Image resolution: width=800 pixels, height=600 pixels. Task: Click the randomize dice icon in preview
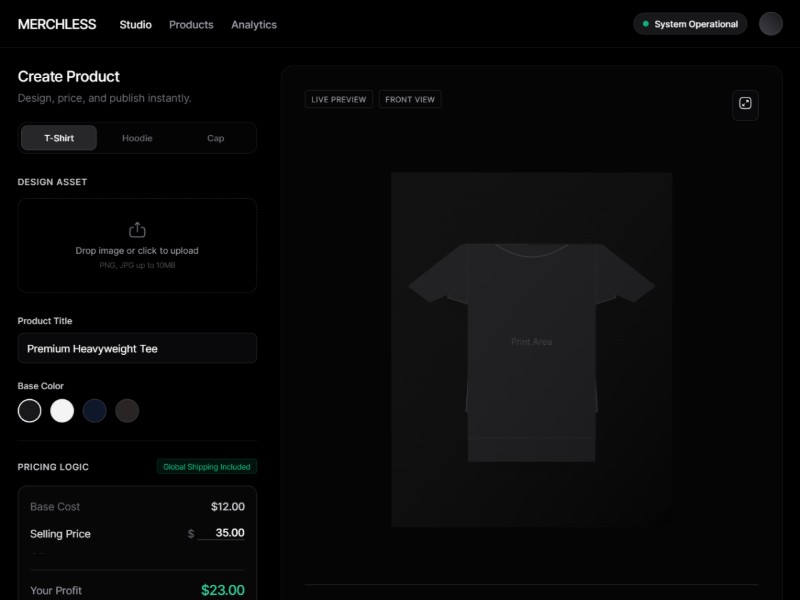(x=745, y=104)
